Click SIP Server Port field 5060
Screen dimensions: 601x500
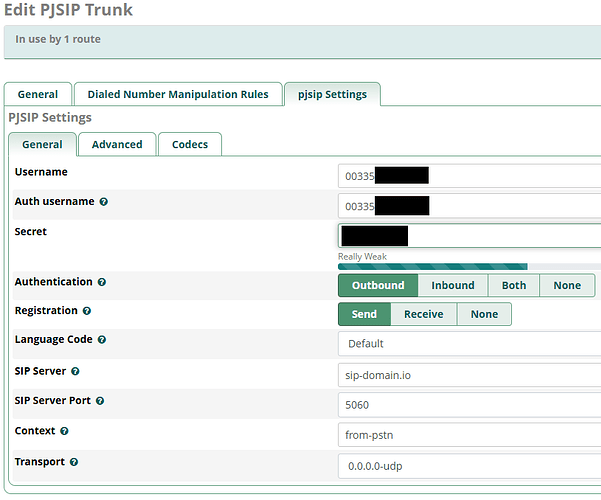click(x=470, y=405)
